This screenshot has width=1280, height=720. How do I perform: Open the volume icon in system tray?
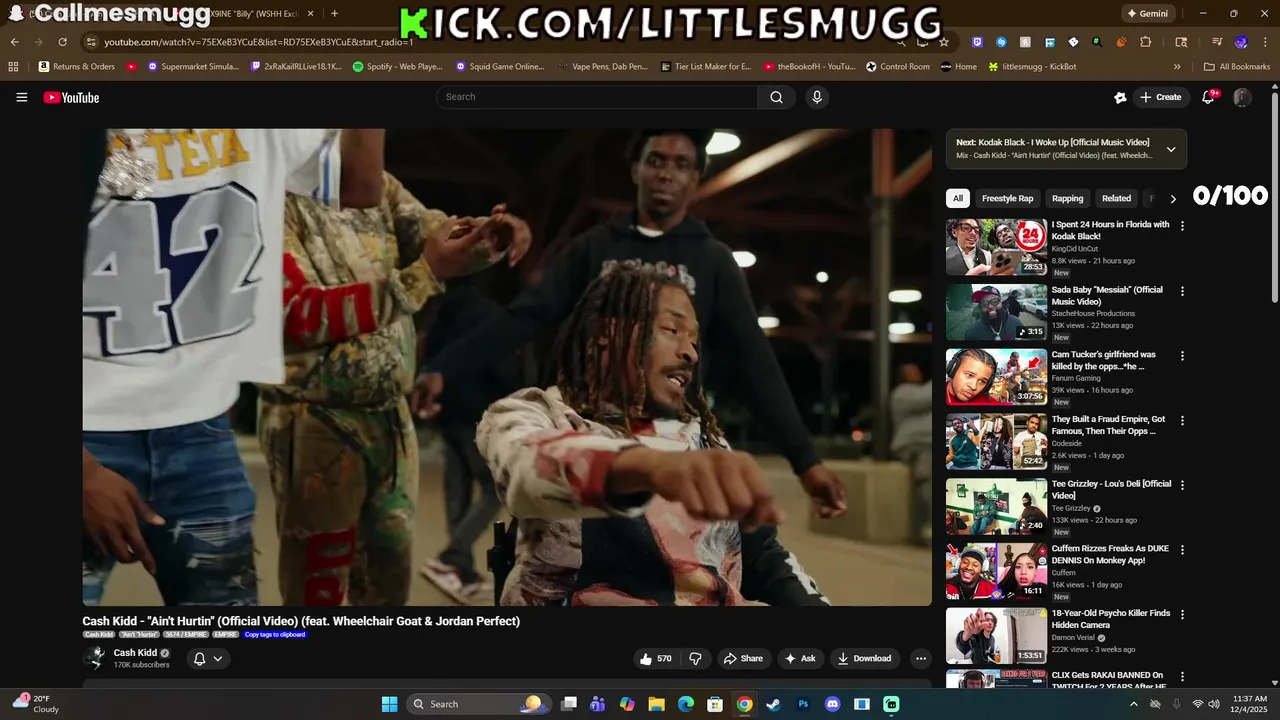(1214, 704)
